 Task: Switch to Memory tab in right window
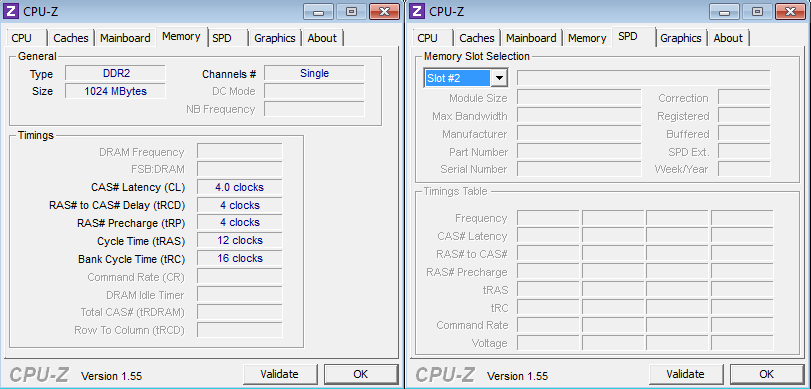point(587,38)
